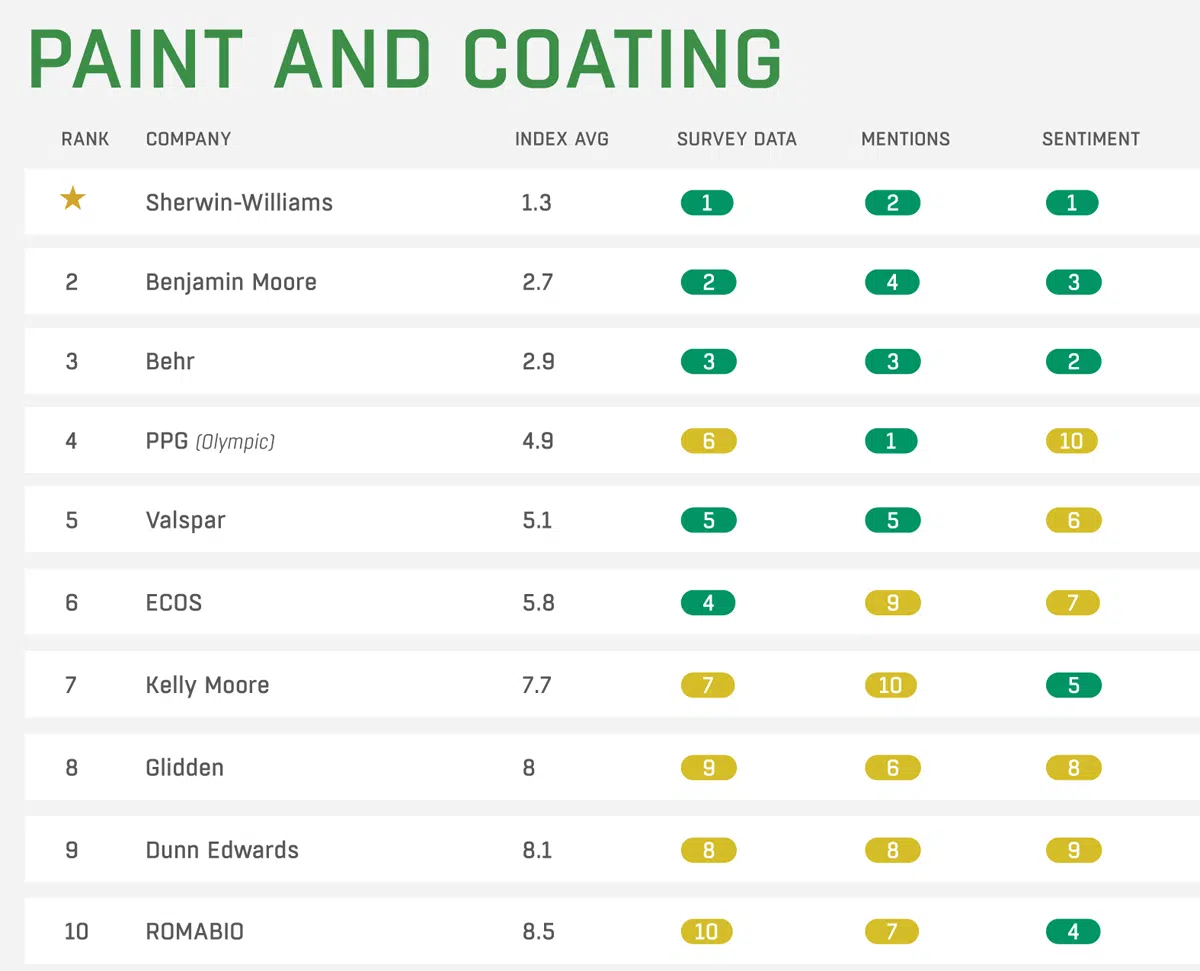1200x971 pixels.
Task: Select the SENTIMENT column header
Action: pyautogui.click(x=1091, y=139)
